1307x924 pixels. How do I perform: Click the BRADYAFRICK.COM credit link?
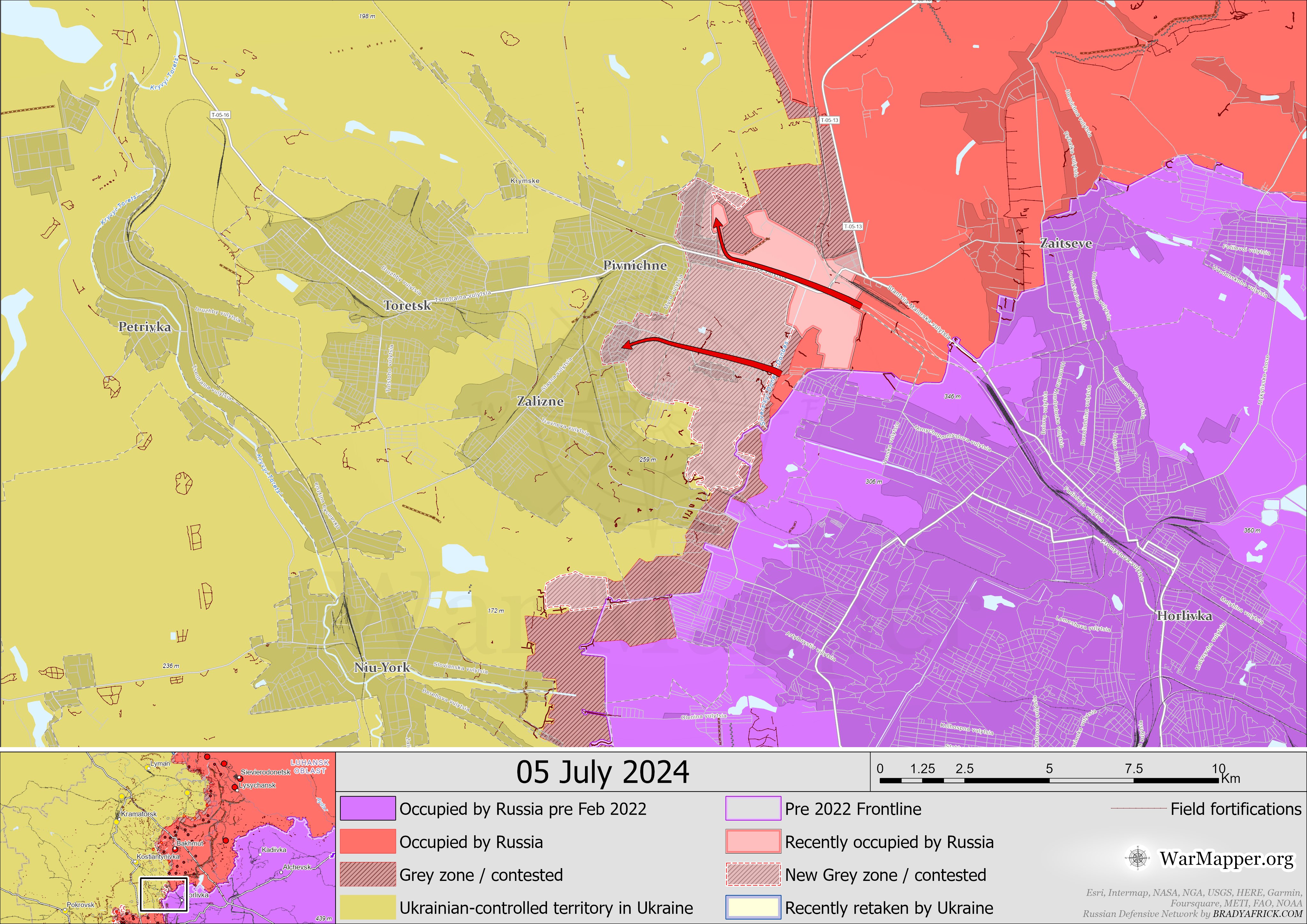coord(1257,914)
